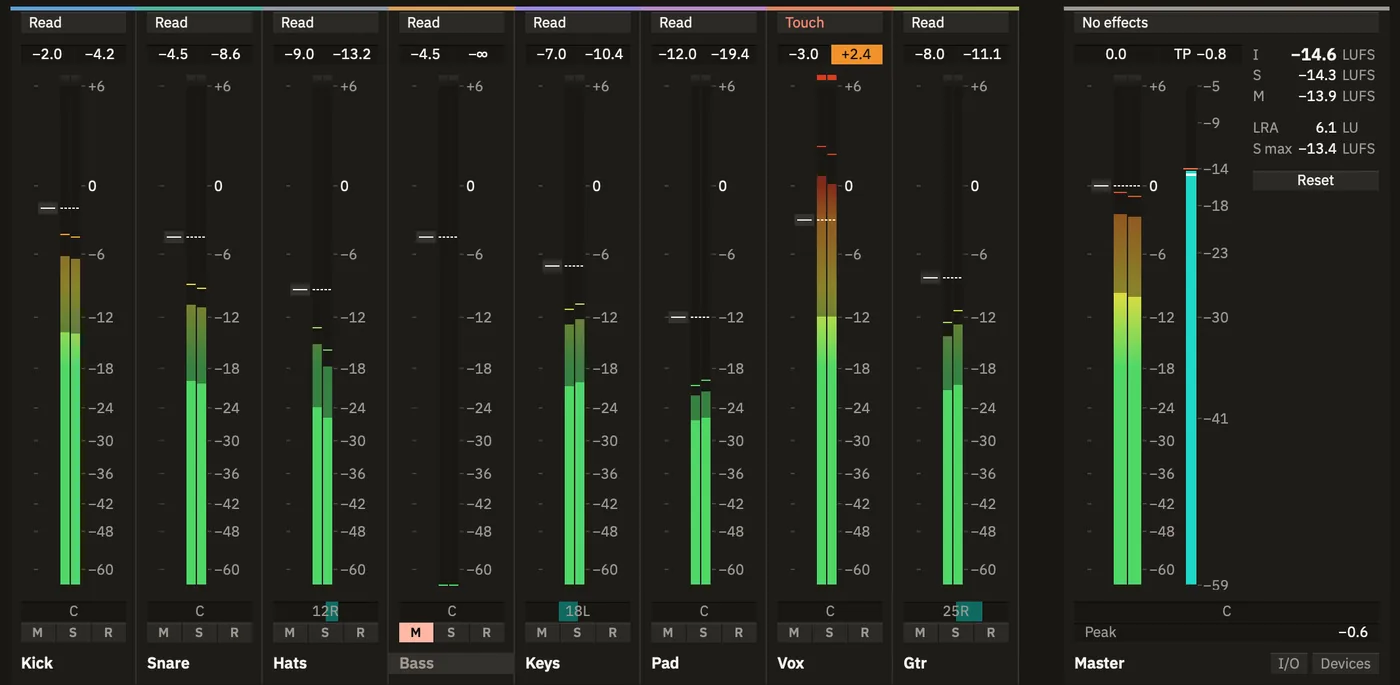Click the Pad volume fader handle

(678, 317)
